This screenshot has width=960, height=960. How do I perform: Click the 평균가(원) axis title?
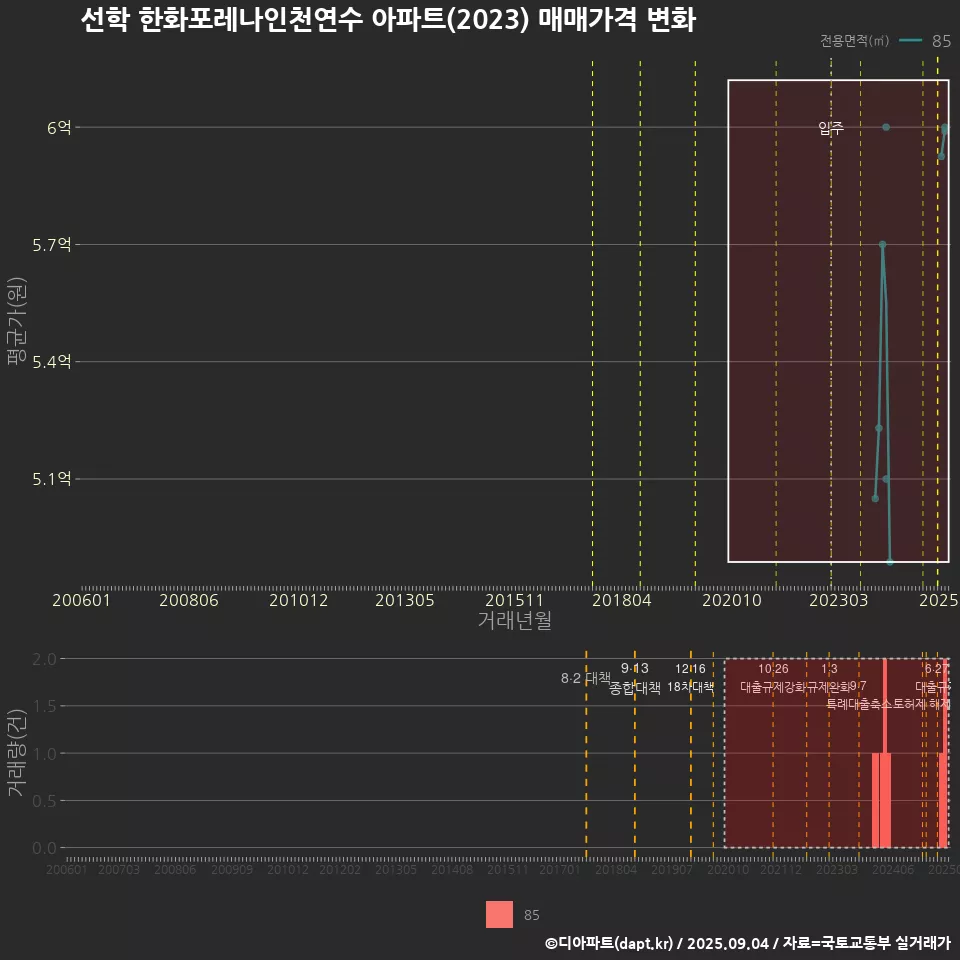tap(16, 321)
